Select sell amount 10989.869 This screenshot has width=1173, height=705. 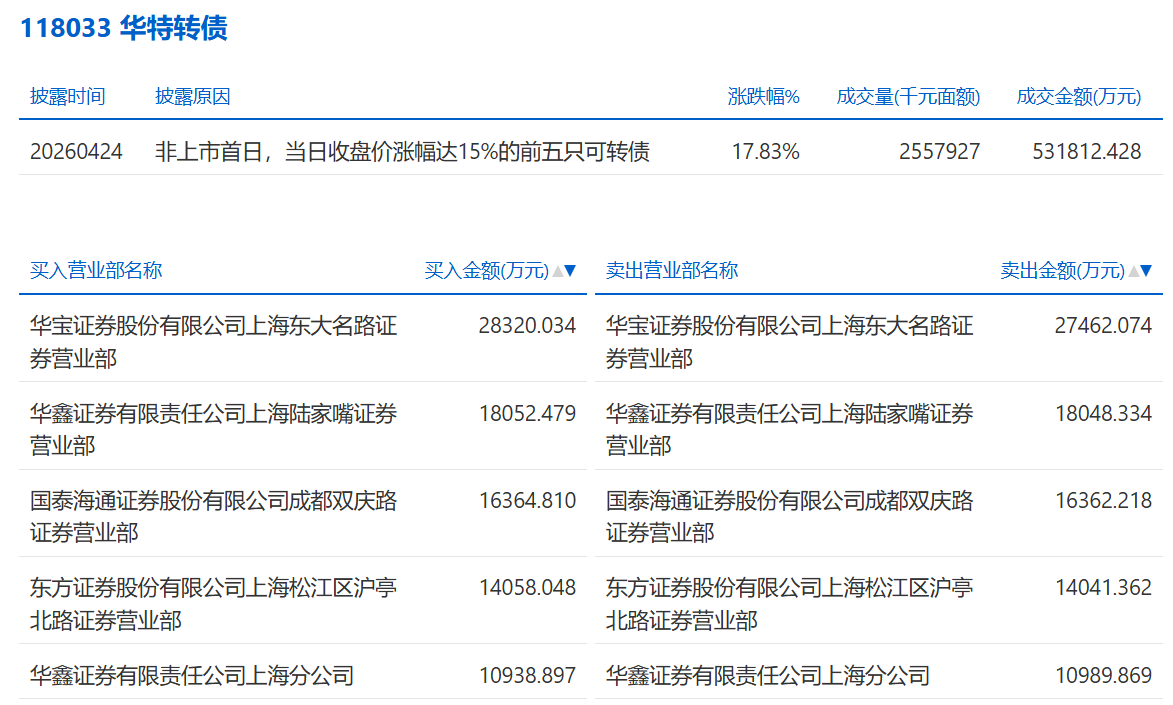click(x=1103, y=676)
